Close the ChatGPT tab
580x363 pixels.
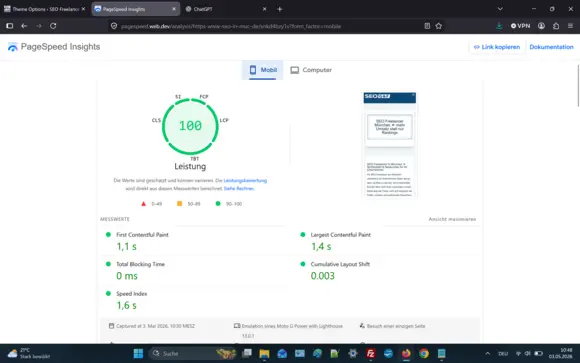click(264, 9)
